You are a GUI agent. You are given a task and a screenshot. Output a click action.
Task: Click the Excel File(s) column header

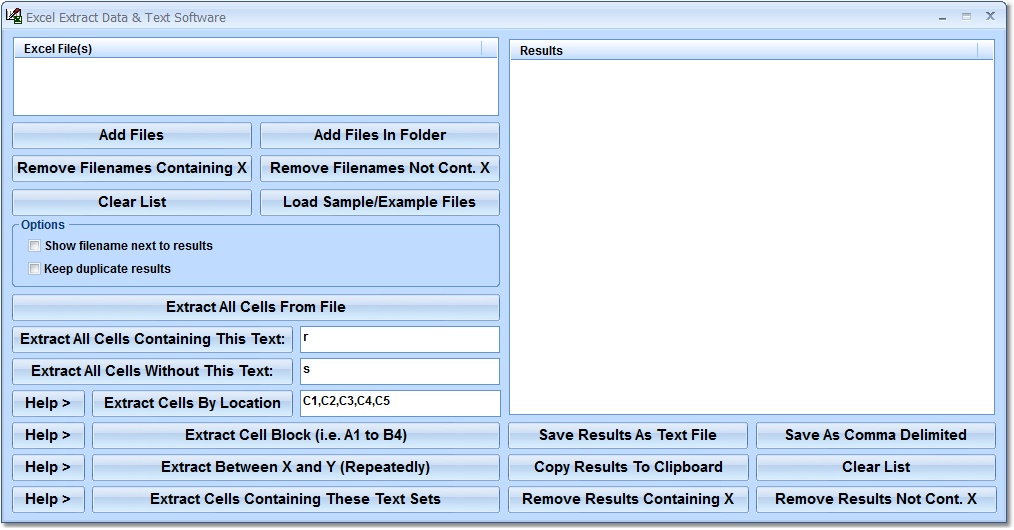click(248, 48)
